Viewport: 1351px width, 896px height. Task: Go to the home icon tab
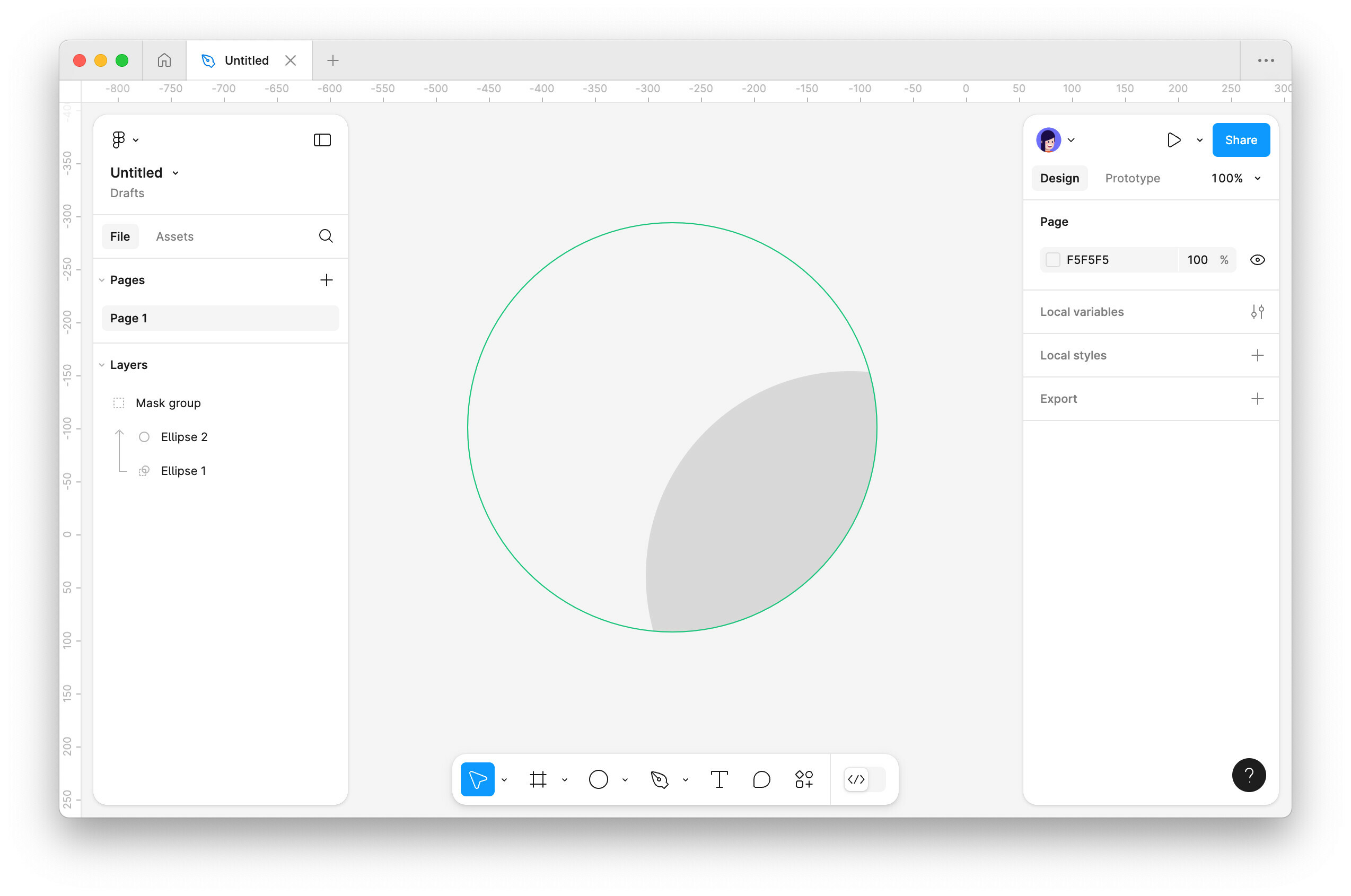[164, 60]
